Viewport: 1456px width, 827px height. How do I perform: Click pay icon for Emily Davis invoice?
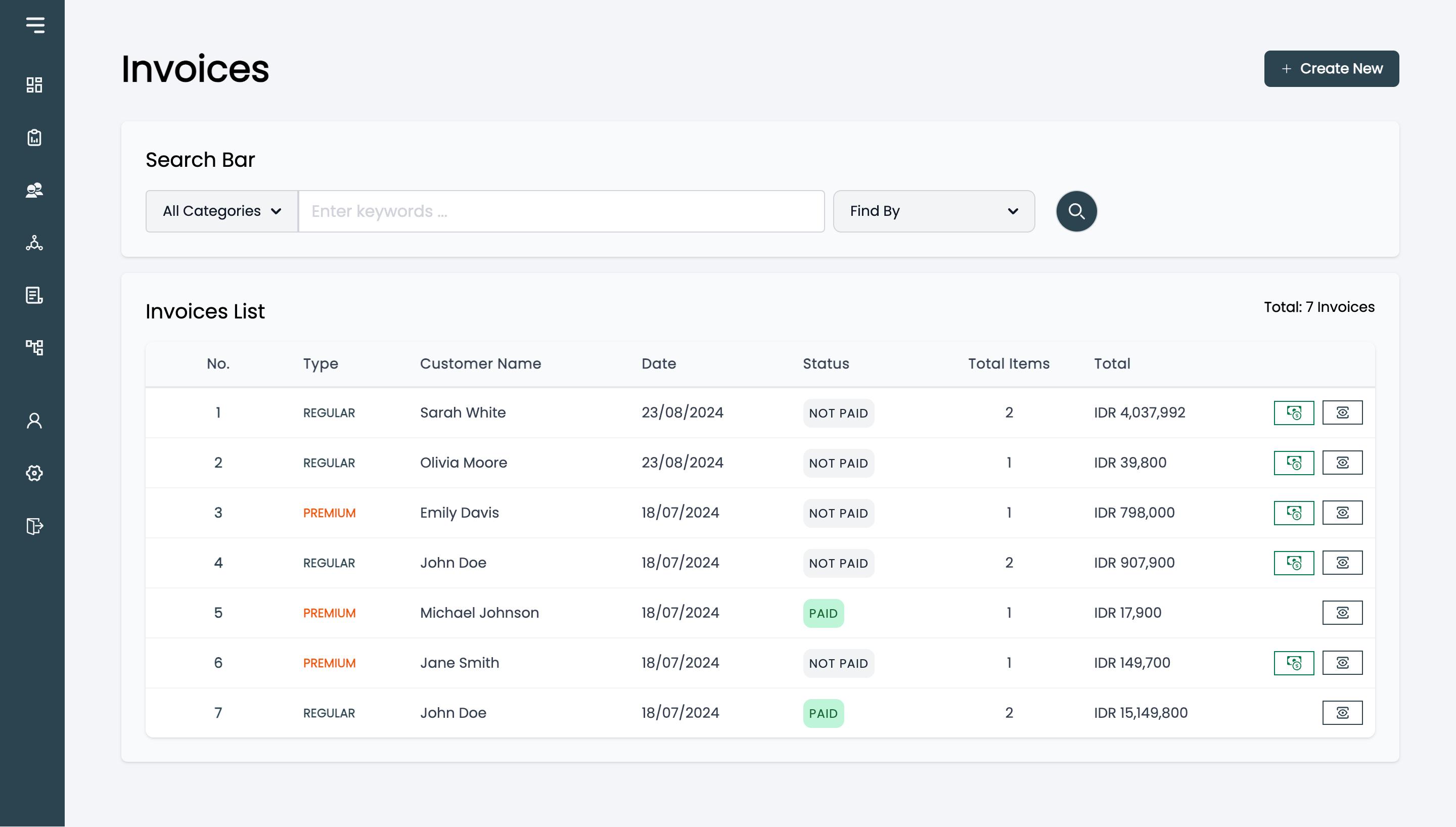[1294, 513]
